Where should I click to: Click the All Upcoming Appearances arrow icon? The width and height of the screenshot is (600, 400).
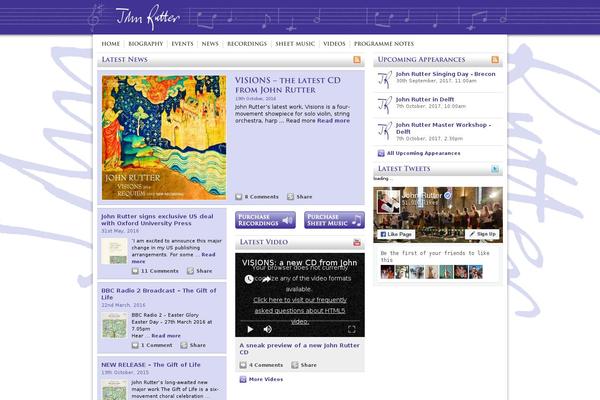381,153
